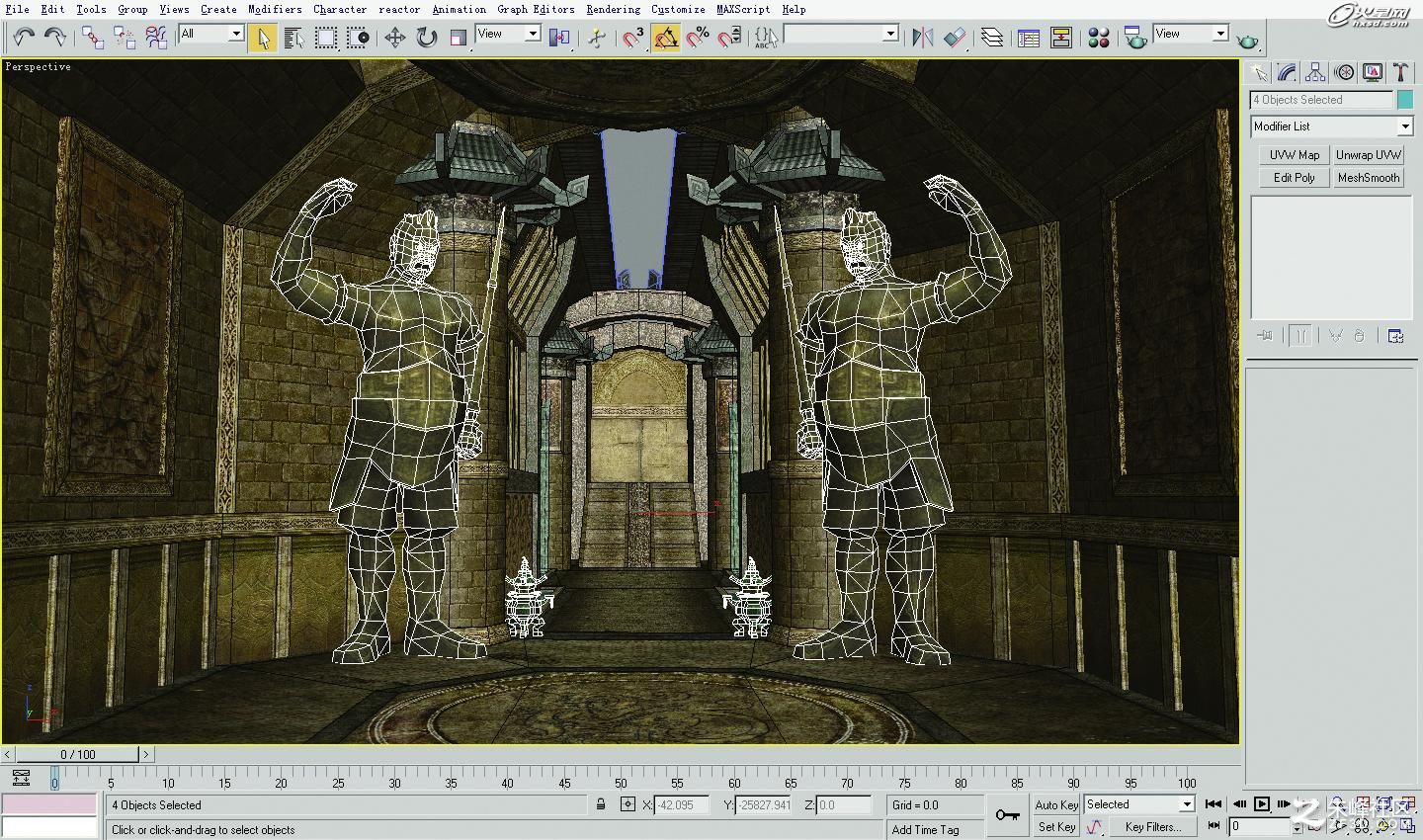Activate the Select and Move tool
Screen dimensions: 1423x840
click(x=395, y=38)
